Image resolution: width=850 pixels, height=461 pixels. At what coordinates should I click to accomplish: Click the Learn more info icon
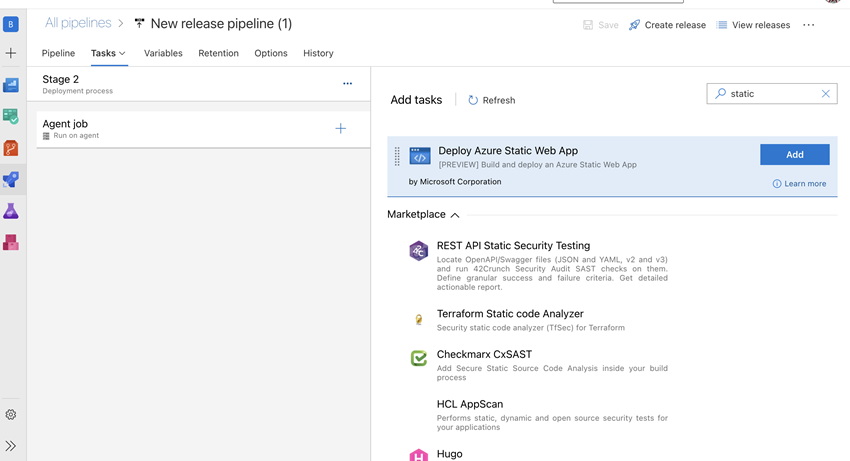pos(777,184)
